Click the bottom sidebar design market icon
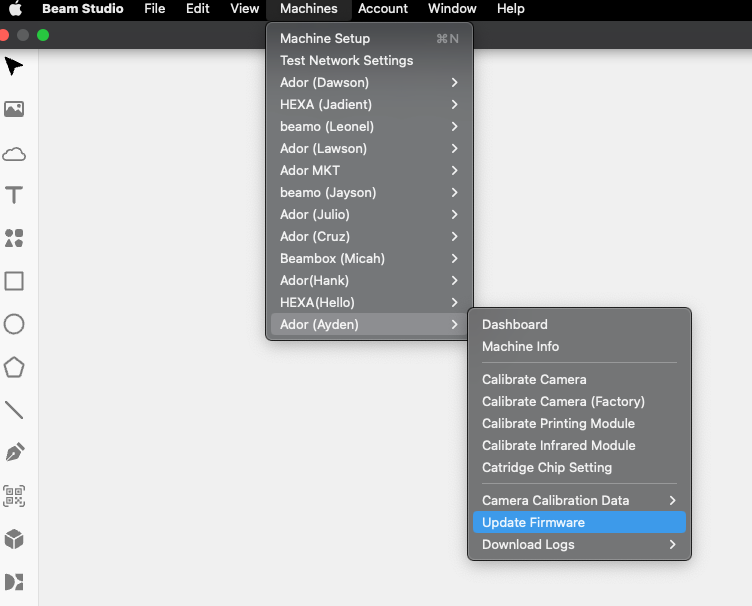 14,582
